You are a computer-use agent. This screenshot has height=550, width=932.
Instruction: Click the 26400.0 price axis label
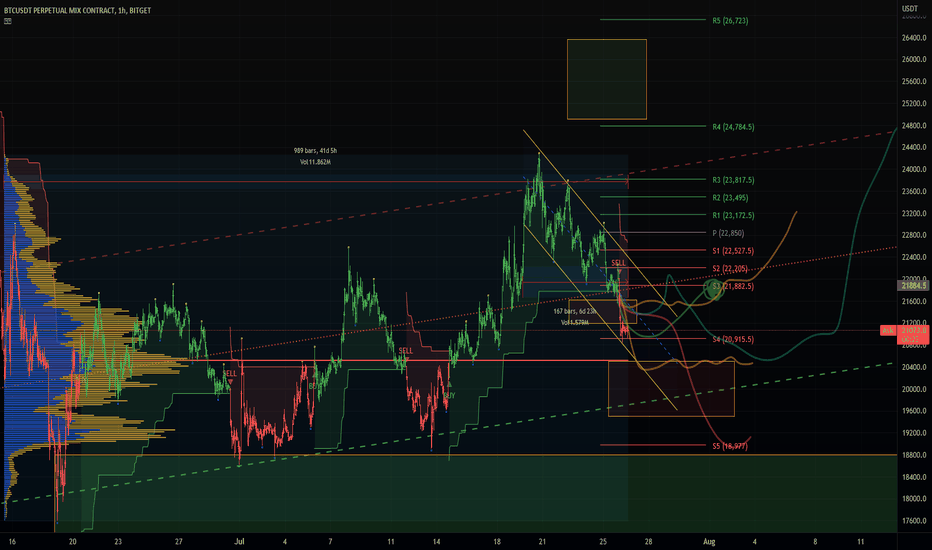pyautogui.click(x=914, y=37)
